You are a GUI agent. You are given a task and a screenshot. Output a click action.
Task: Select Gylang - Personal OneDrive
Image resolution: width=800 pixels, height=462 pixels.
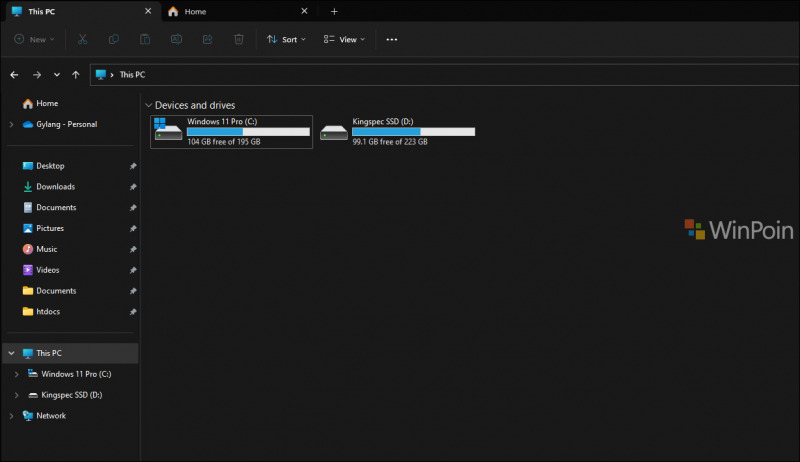point(66,124)
